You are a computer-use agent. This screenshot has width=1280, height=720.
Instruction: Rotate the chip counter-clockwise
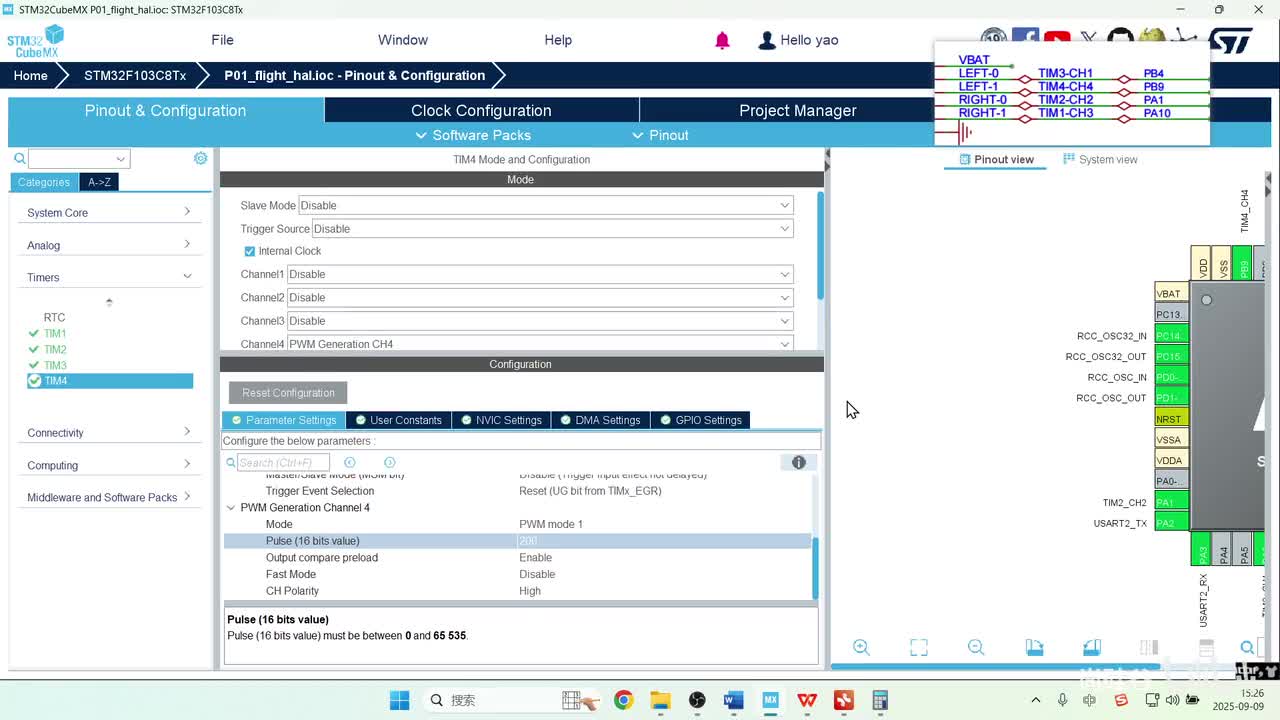(x=1092, y=647)
